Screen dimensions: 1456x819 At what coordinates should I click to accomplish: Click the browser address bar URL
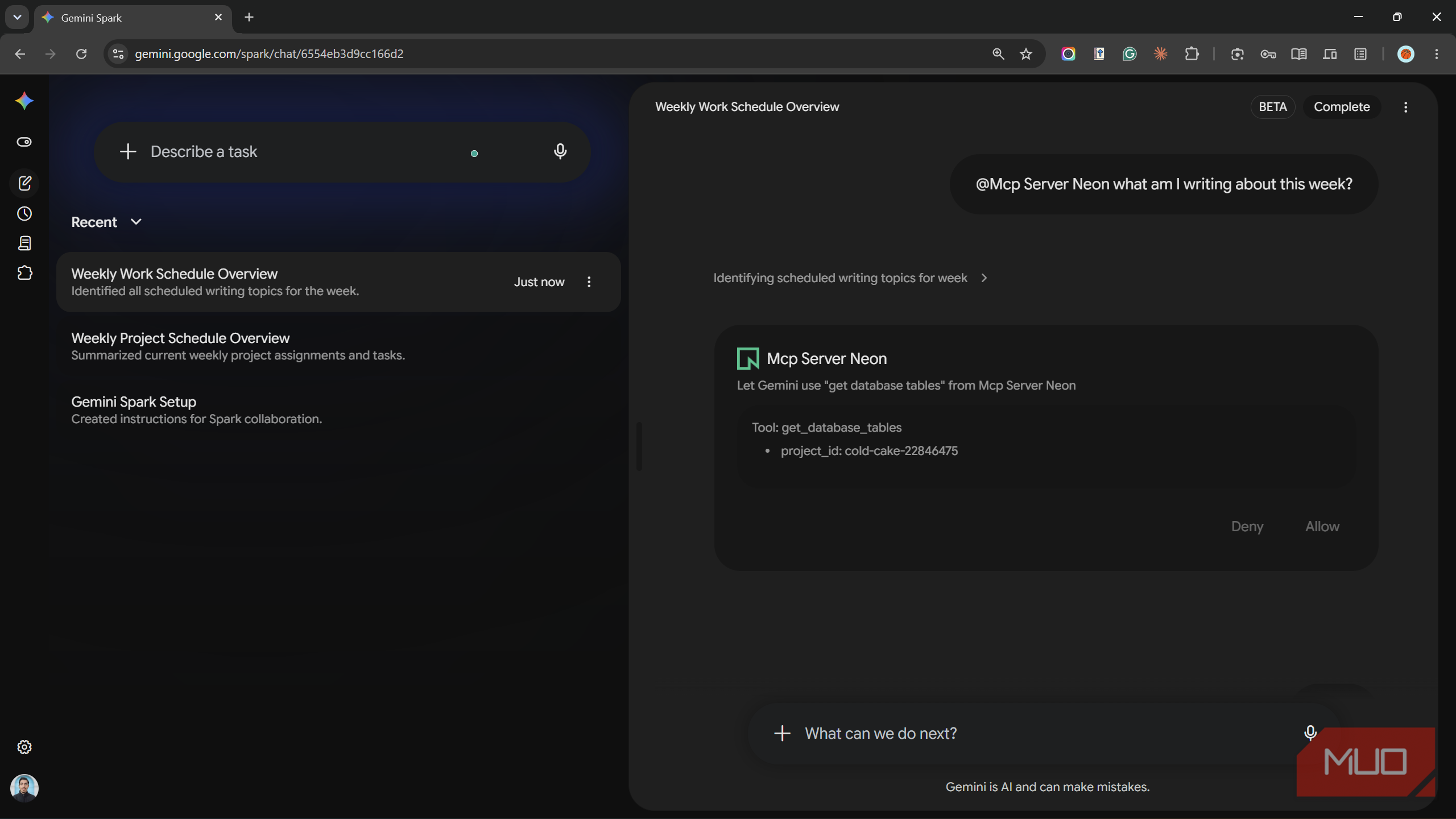(269, 54)
